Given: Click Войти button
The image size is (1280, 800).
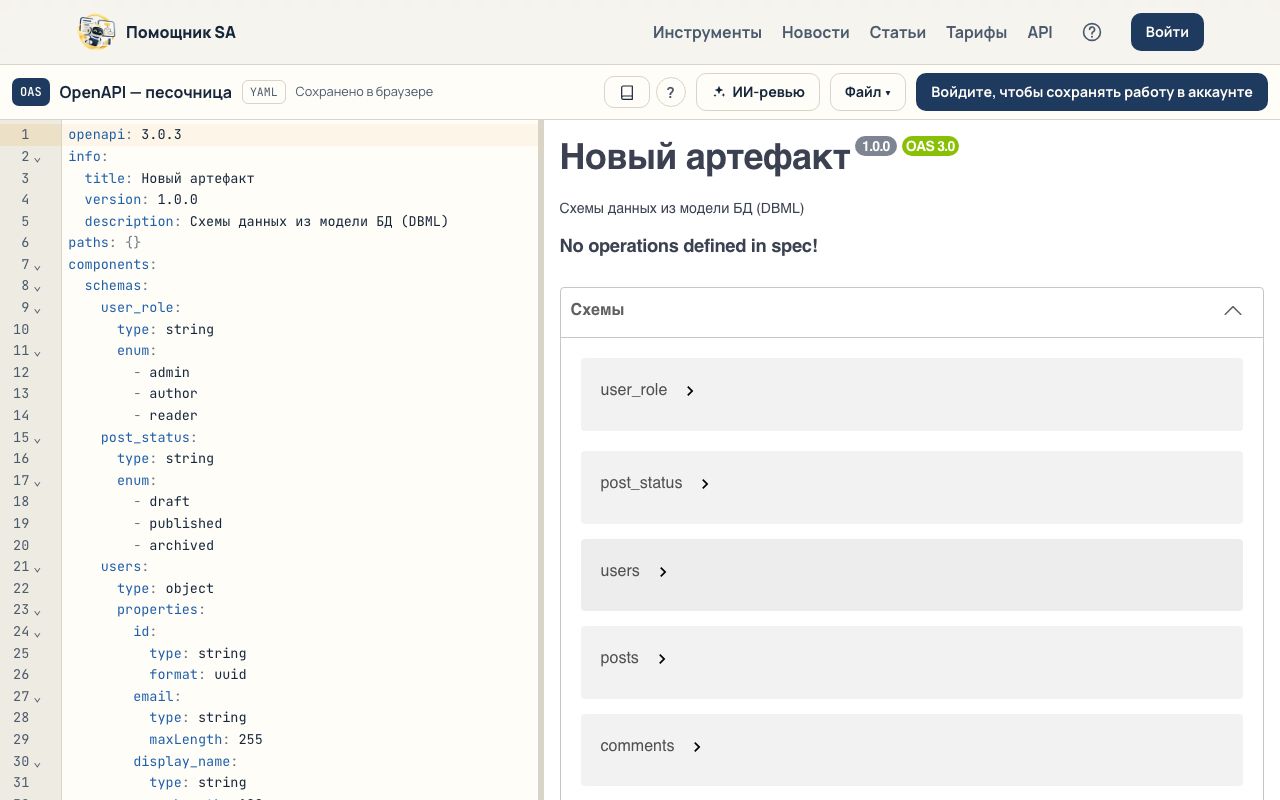Looking at the screenshot, I should click(x=1167, y=32).
